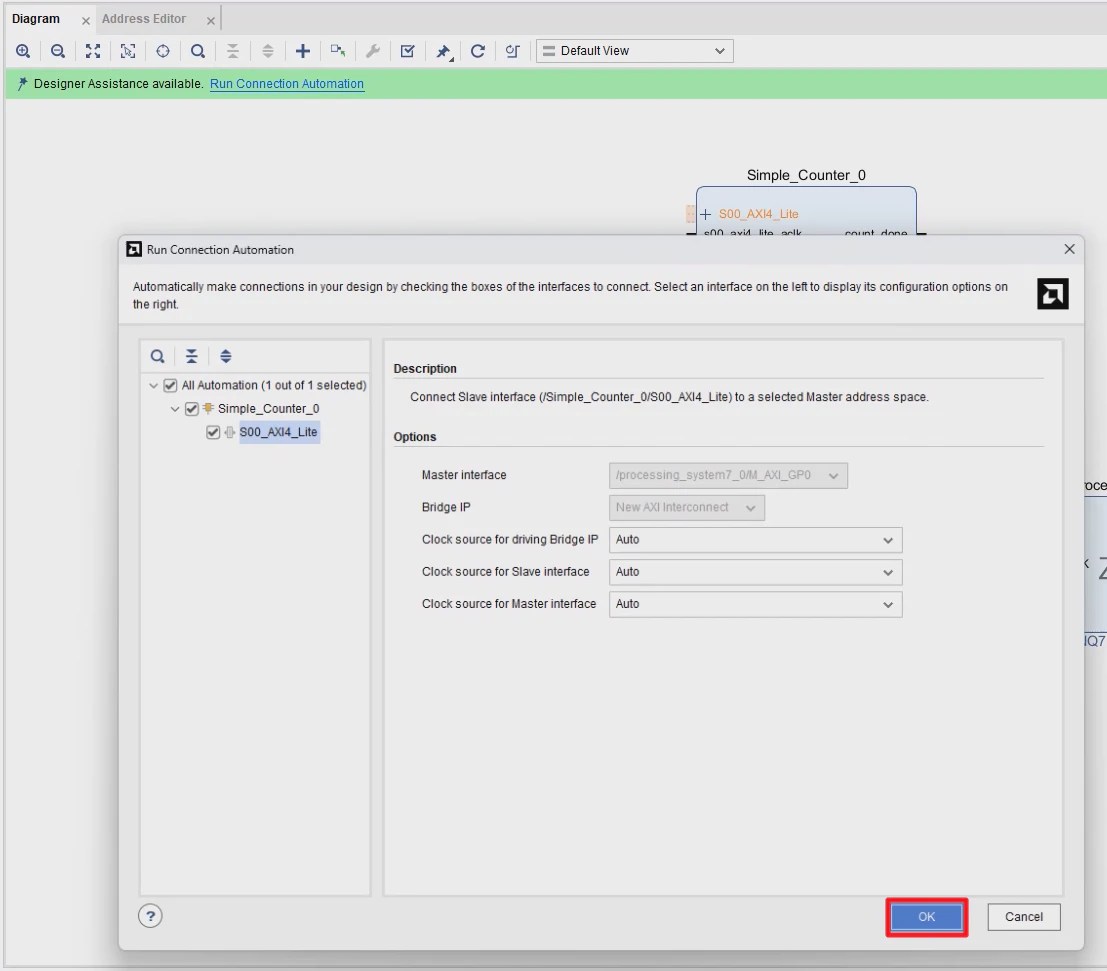Viewport: 1107px width, 971px height.
Task: Close the Address Editor tab
Action: (x=210, y=20)
